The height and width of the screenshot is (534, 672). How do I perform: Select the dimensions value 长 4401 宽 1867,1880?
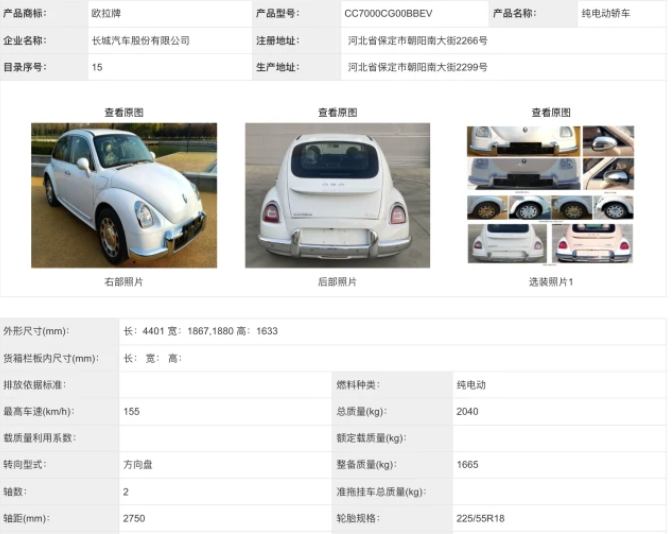point(201,331)
